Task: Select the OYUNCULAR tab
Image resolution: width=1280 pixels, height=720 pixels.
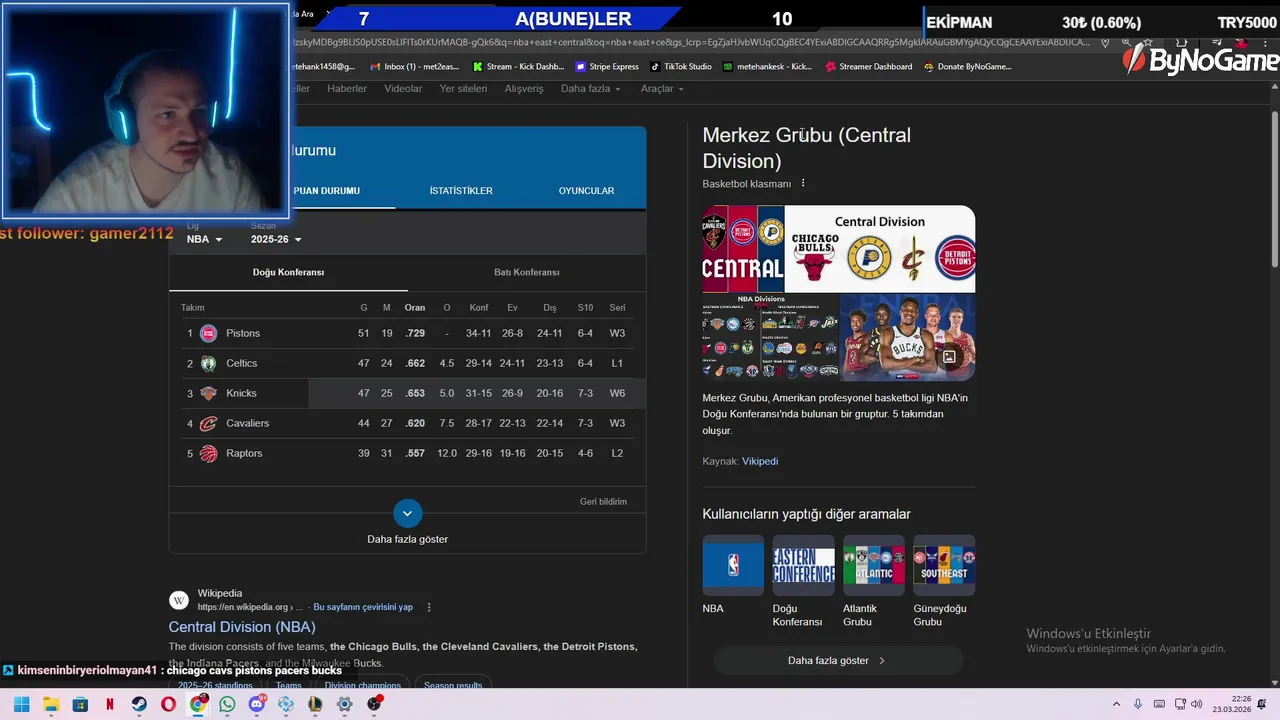Action: [x=586, y=190]
